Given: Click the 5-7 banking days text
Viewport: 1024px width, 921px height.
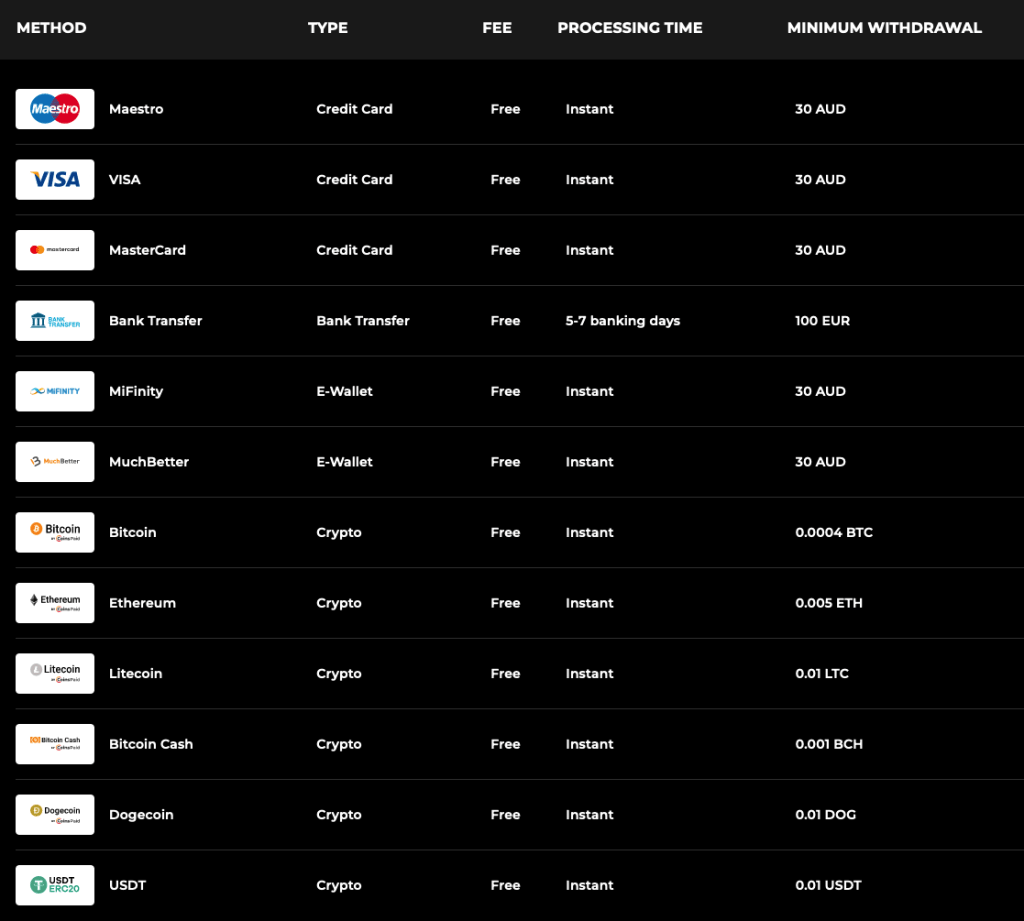Looking at the screenshot, I should point(622,321).
